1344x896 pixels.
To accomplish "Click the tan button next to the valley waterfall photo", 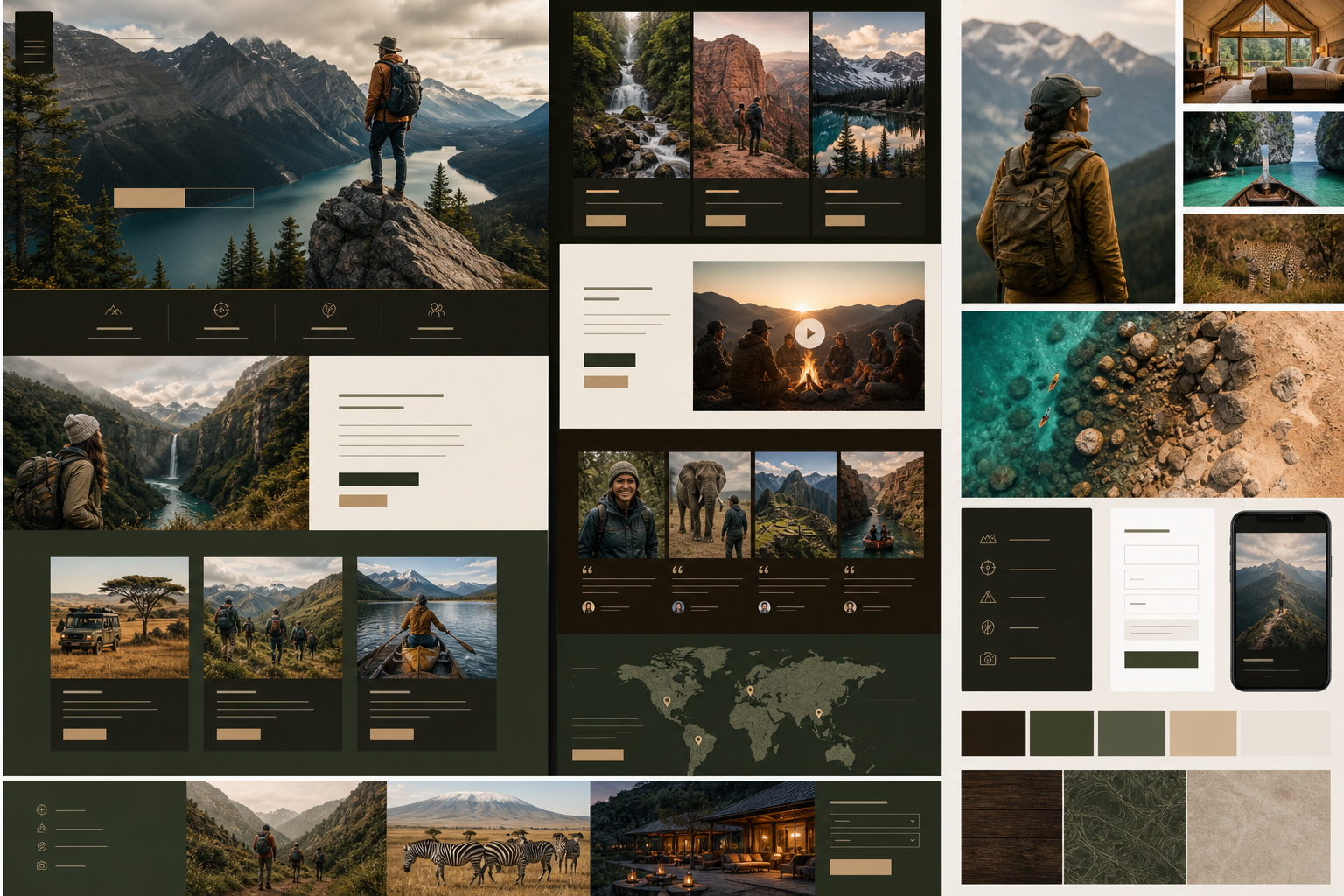I will (x=362, y=500).
